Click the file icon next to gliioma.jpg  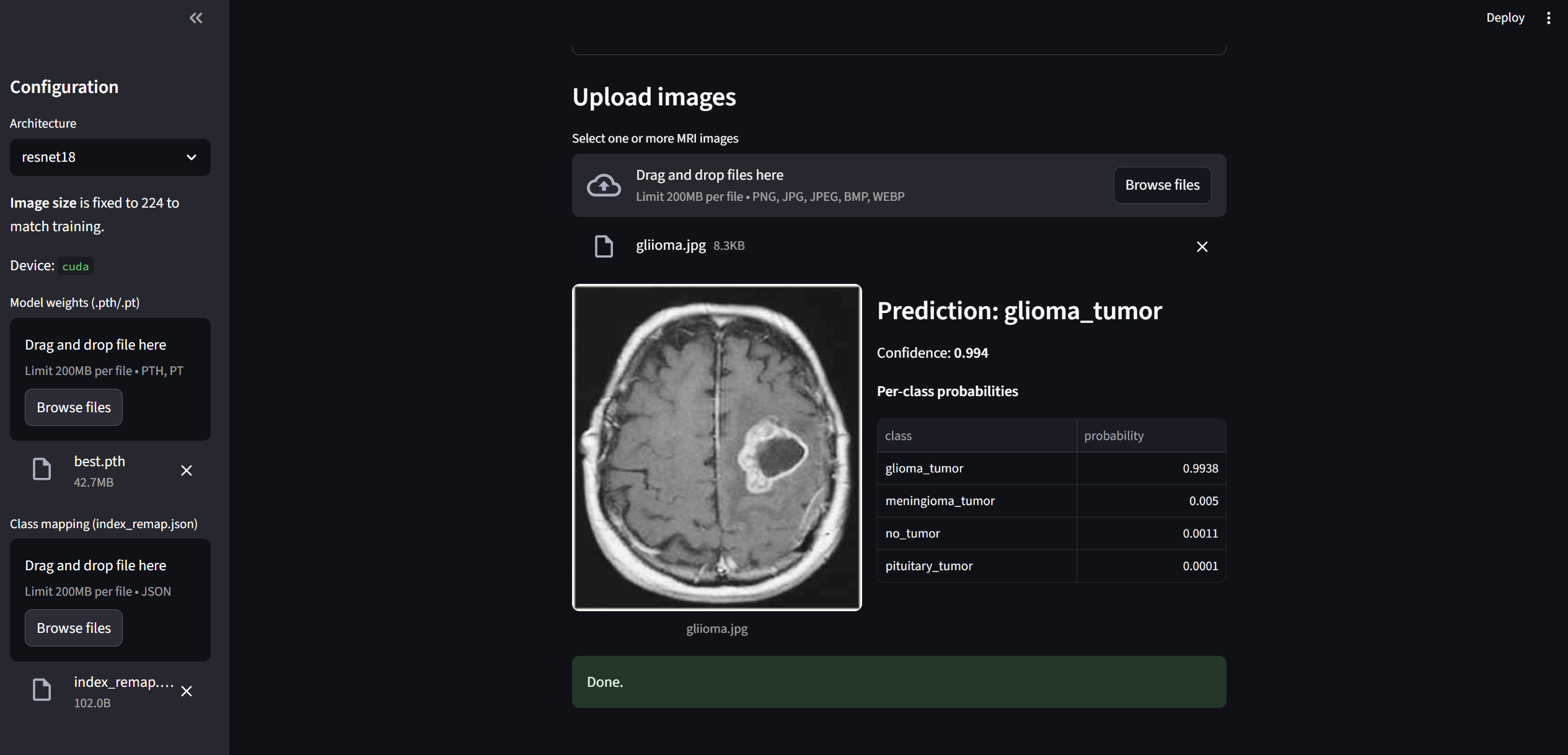coord(603,245)
